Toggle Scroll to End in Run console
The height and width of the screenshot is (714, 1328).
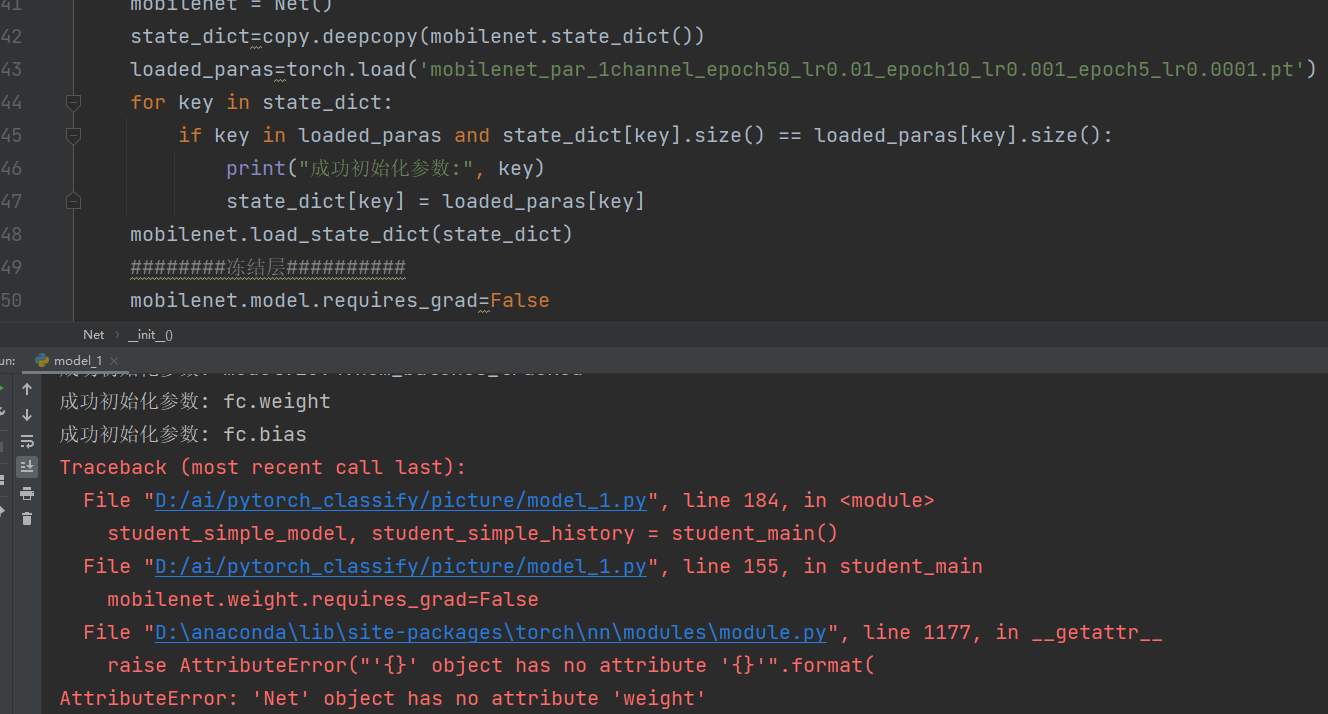pyautogui.click(x=27, y=467)
